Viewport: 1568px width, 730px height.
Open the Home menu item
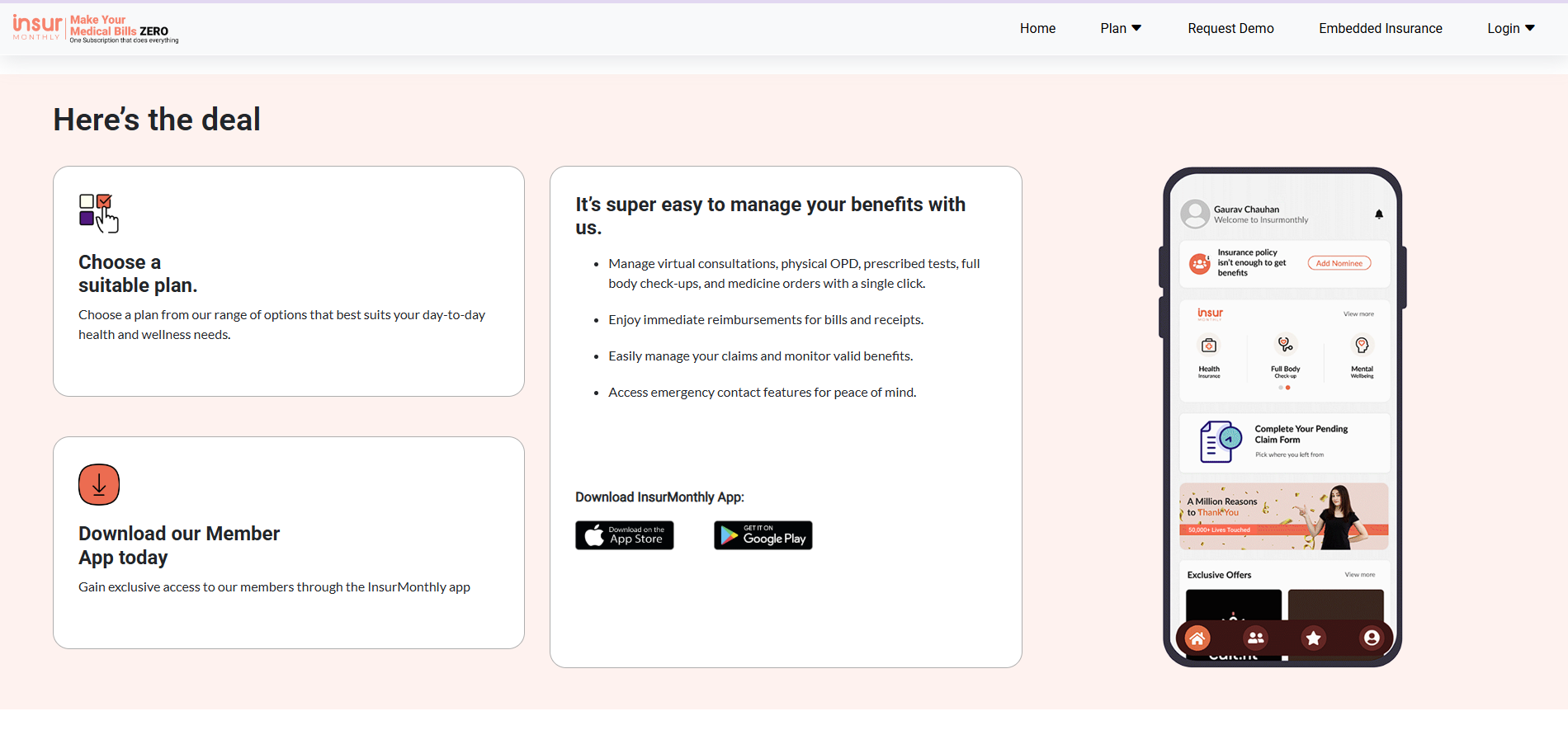point(1037,28)
